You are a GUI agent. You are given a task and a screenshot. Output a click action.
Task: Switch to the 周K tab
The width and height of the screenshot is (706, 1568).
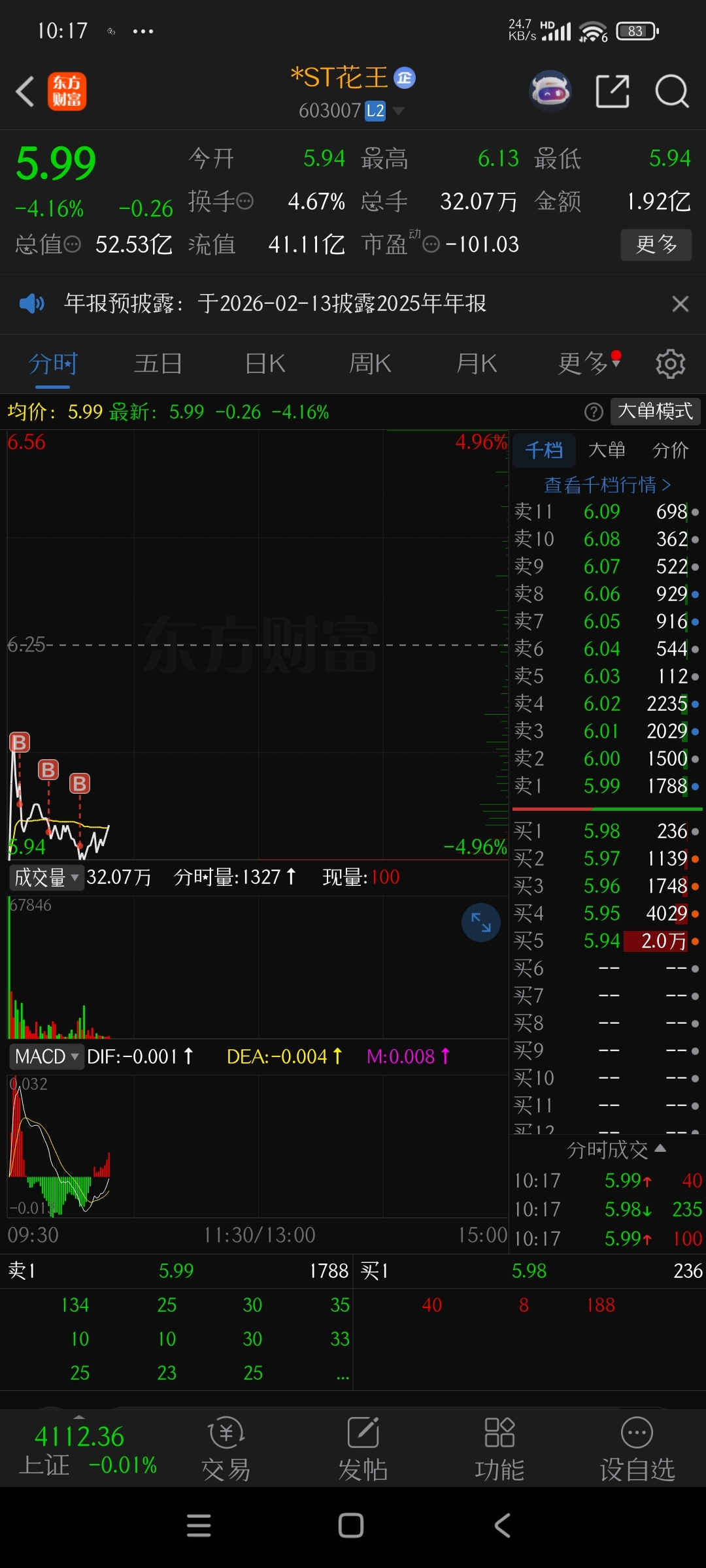click(370, 363)
